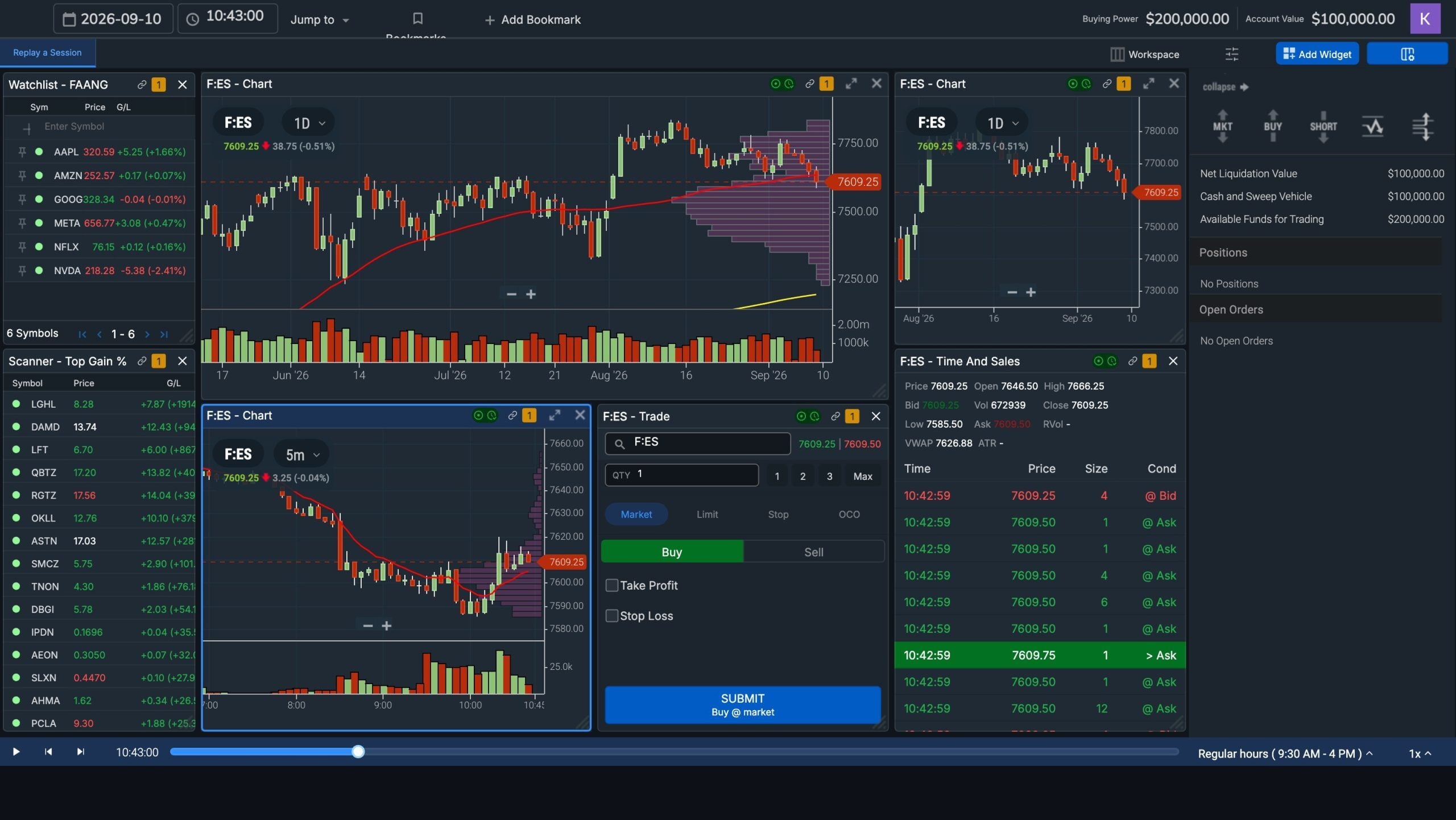Click the BUY order icon in side panel
Image resolution: width=1456 pixels, height=820 pixels.
pyautogui.click(x=1273, y=126)
